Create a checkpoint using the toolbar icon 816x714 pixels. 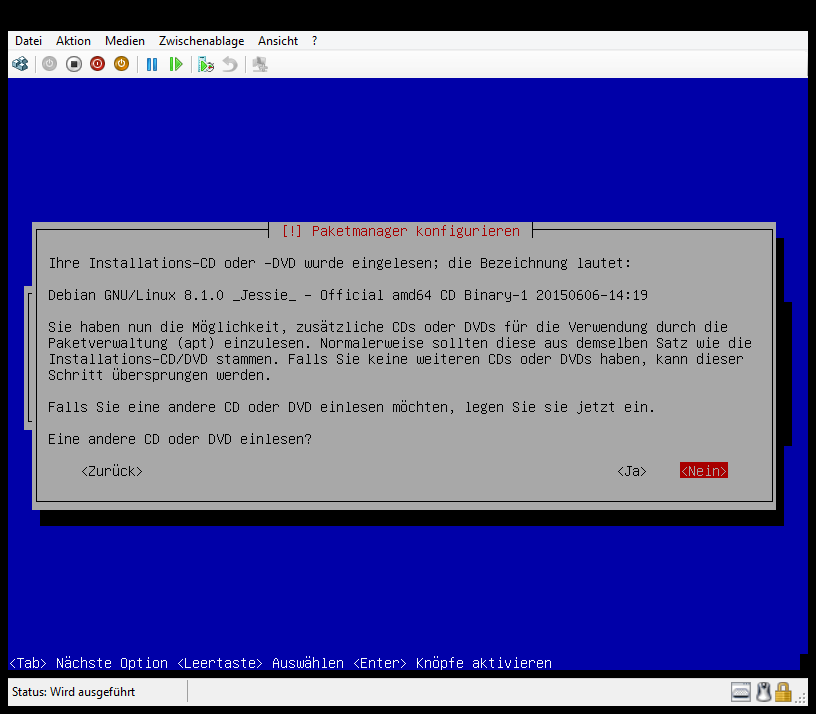point(206,64)
